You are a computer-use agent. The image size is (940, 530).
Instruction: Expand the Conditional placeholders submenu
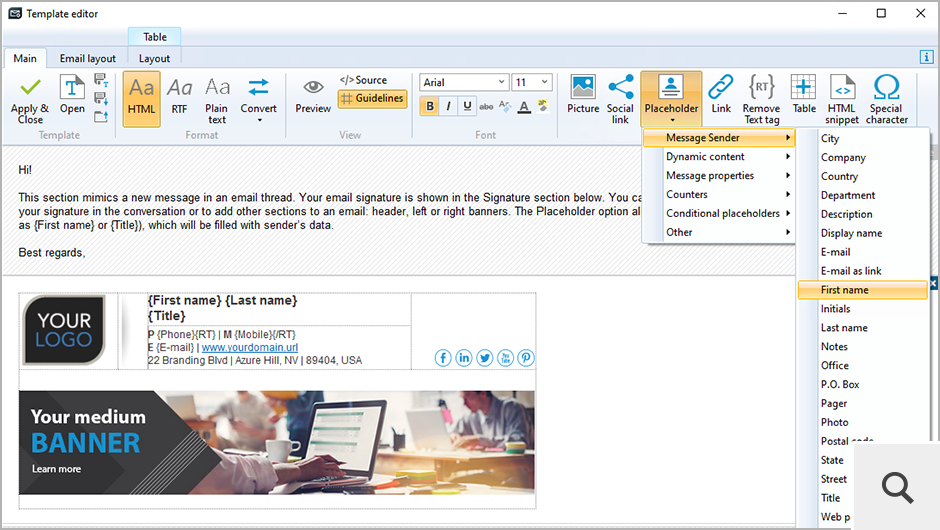[x=719, y=213]
